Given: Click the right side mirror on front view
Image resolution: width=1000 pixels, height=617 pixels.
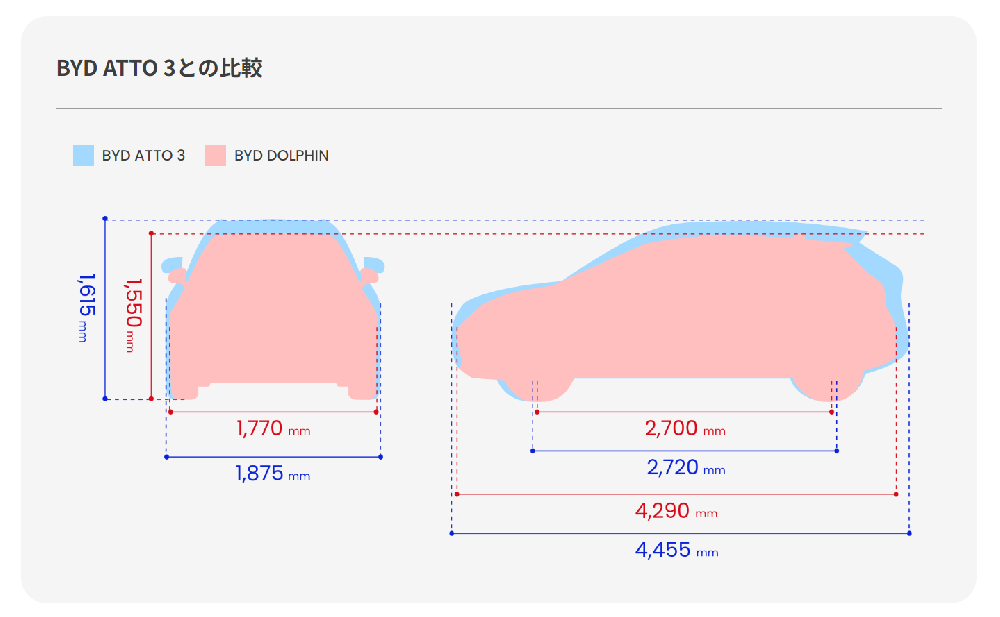Looking at the screenshot, I should pyautogui.click(x=372, y=267).
